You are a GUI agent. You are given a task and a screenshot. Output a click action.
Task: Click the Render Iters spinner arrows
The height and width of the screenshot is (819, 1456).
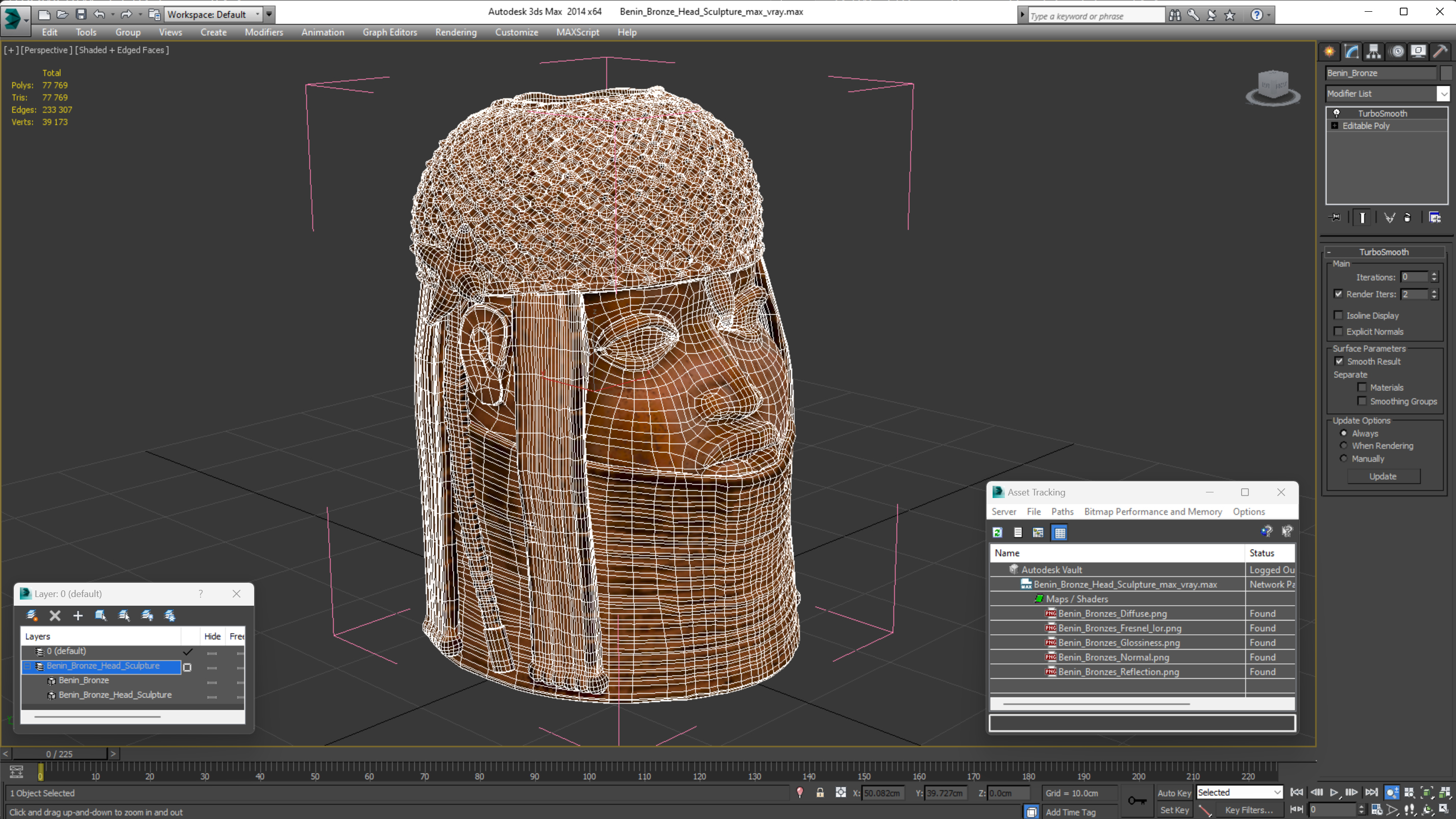tap(1434, 294)
